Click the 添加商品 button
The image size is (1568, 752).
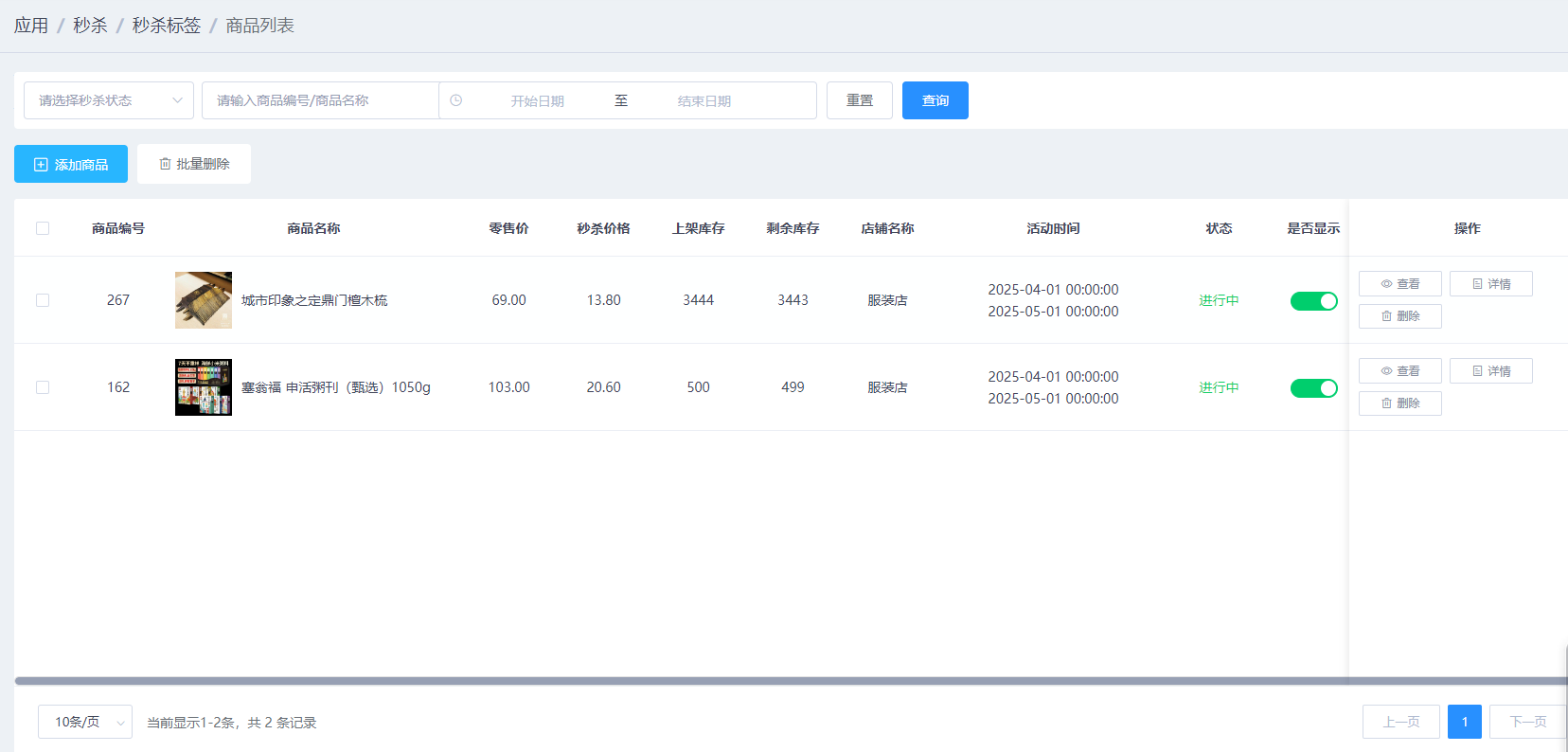pos(71,164)
